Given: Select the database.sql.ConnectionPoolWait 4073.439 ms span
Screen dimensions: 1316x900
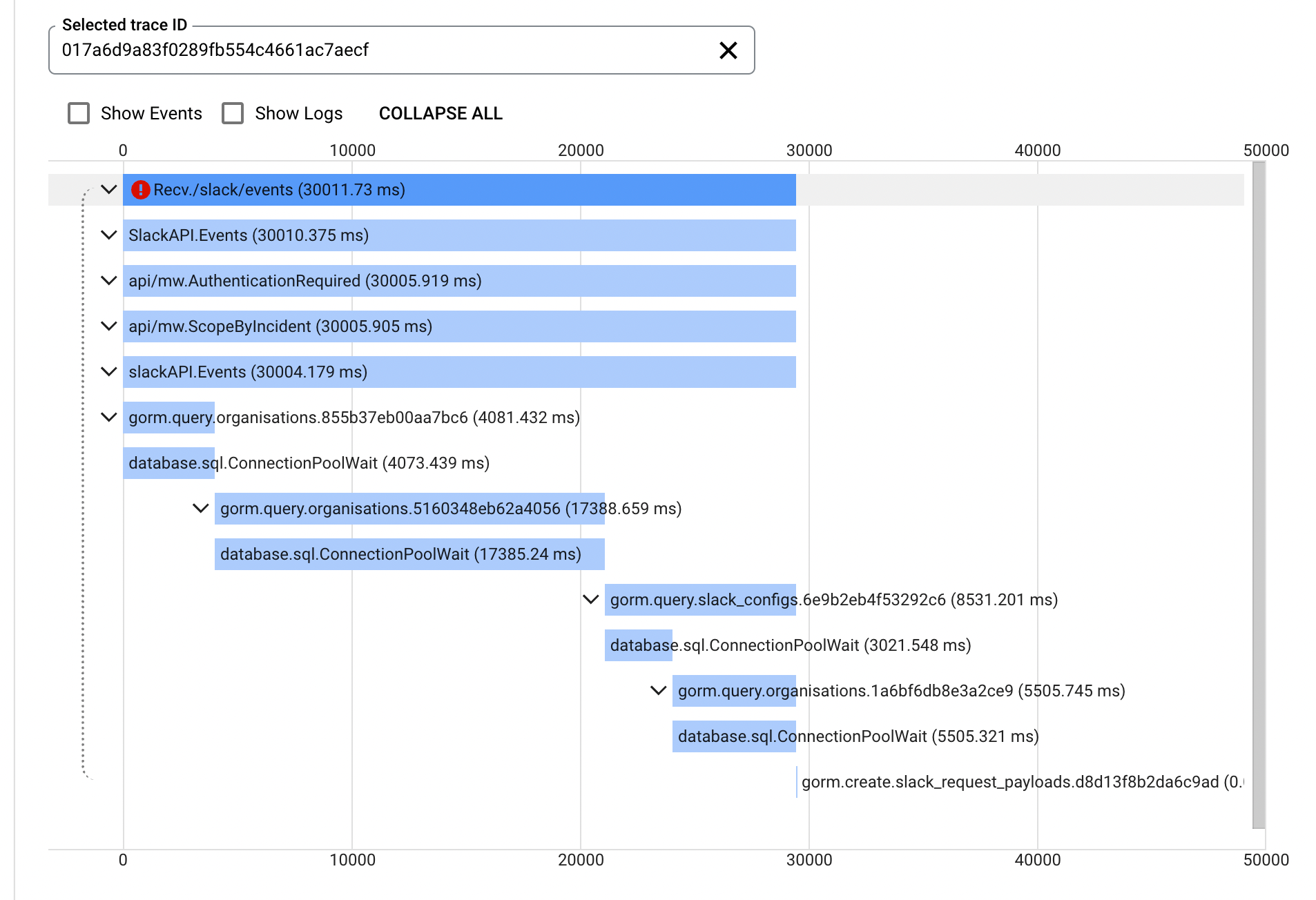Looking at the screenshot, I should pos(169,463).
